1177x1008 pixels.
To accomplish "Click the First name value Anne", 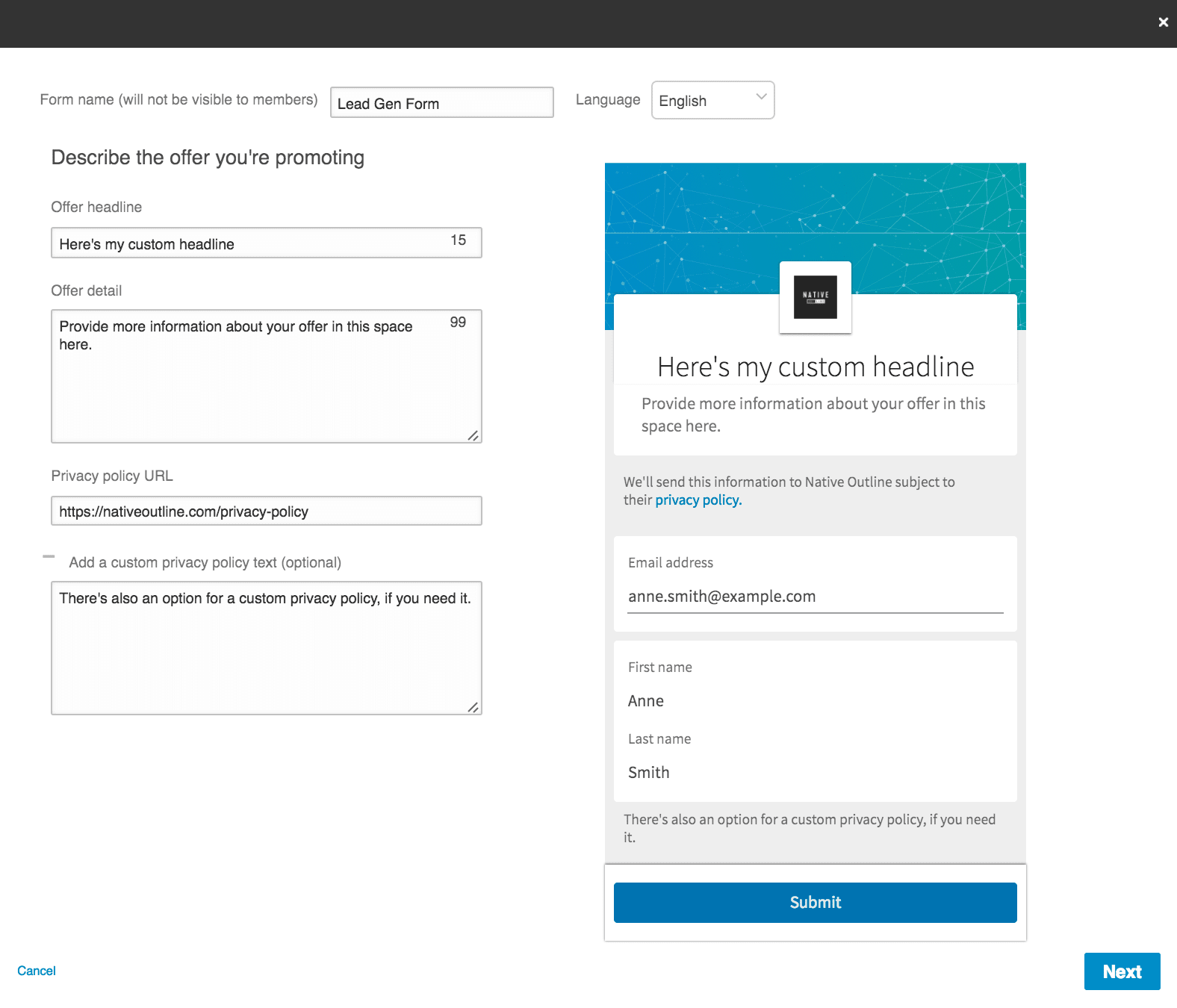I will pyautogui.click(x=646, y=701).
